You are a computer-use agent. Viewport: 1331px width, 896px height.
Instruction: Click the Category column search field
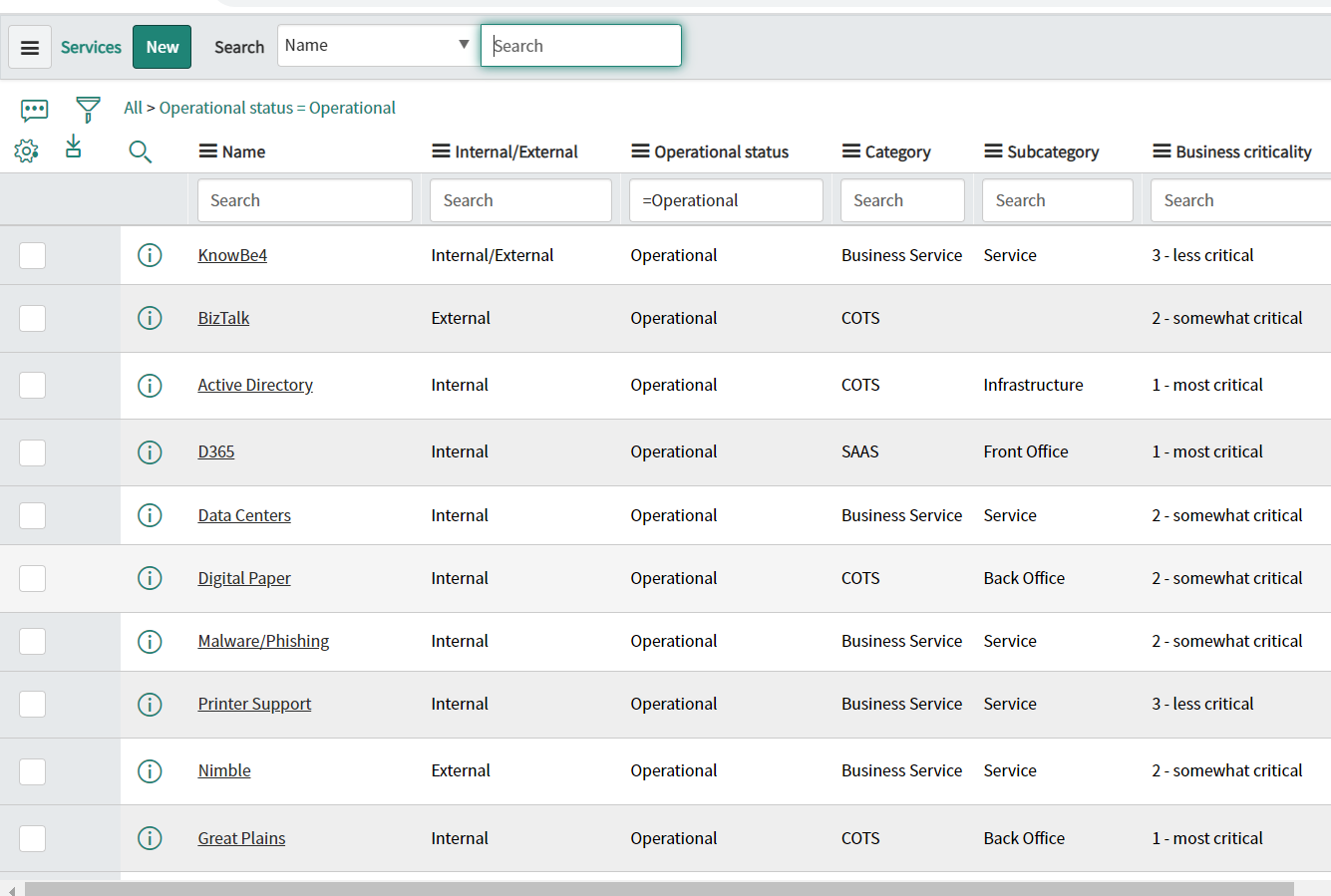point(902,200)
